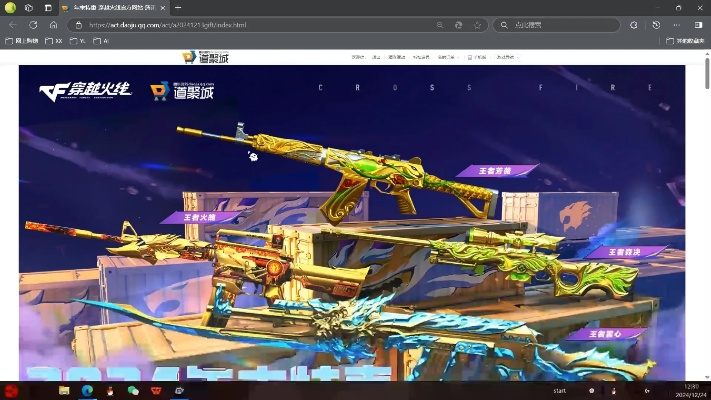The image size is (711, 400).
Task: Click the 道聚城 logo on the banner
Action: [x=182, y=91]
